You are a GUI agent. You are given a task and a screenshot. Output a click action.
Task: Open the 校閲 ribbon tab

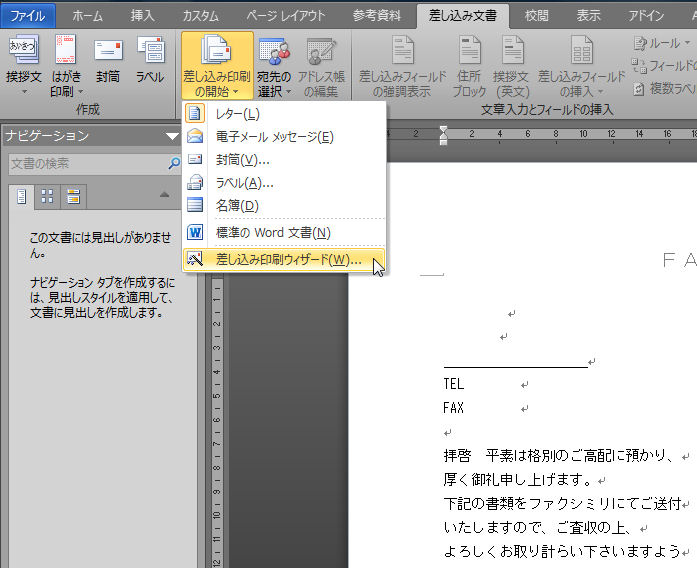(537, 16)
